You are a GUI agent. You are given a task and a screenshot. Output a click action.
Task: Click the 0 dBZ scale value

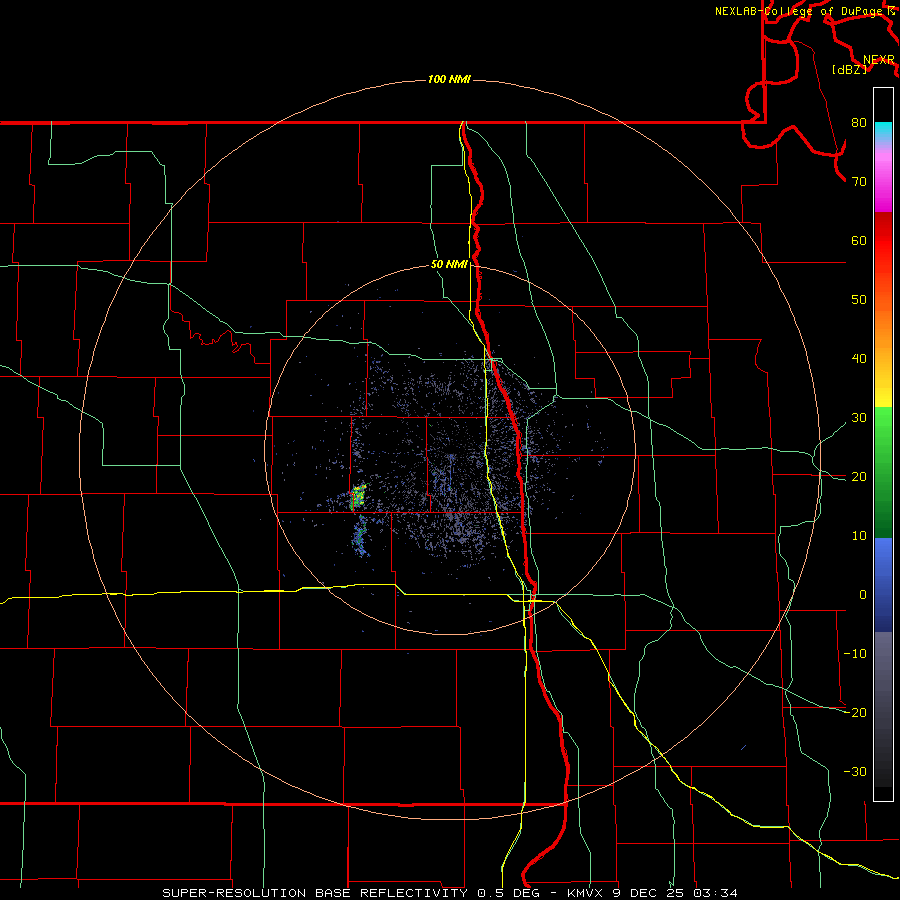click(x=862, y=595)
